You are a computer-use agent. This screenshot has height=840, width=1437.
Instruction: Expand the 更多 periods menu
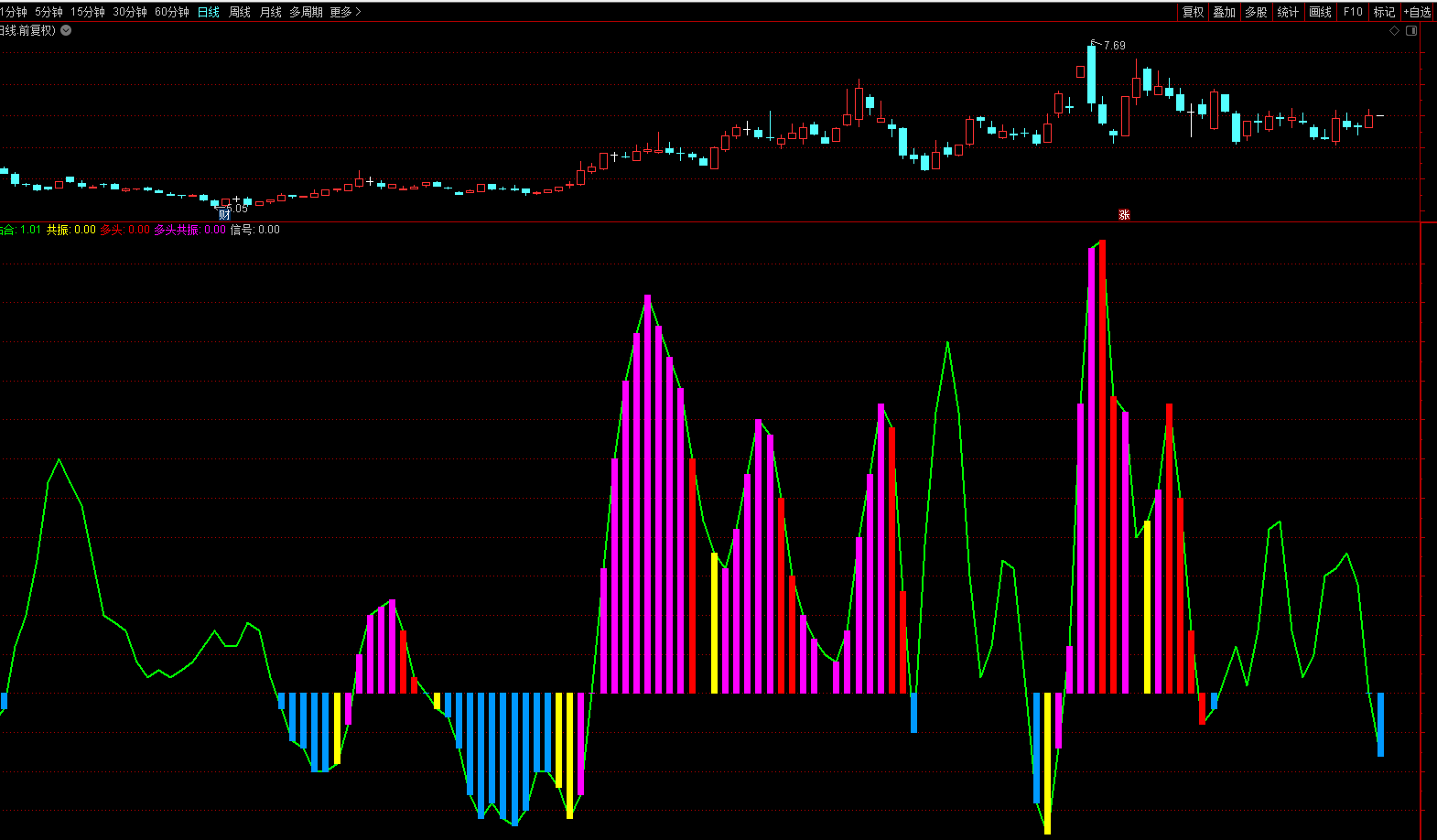345,12
